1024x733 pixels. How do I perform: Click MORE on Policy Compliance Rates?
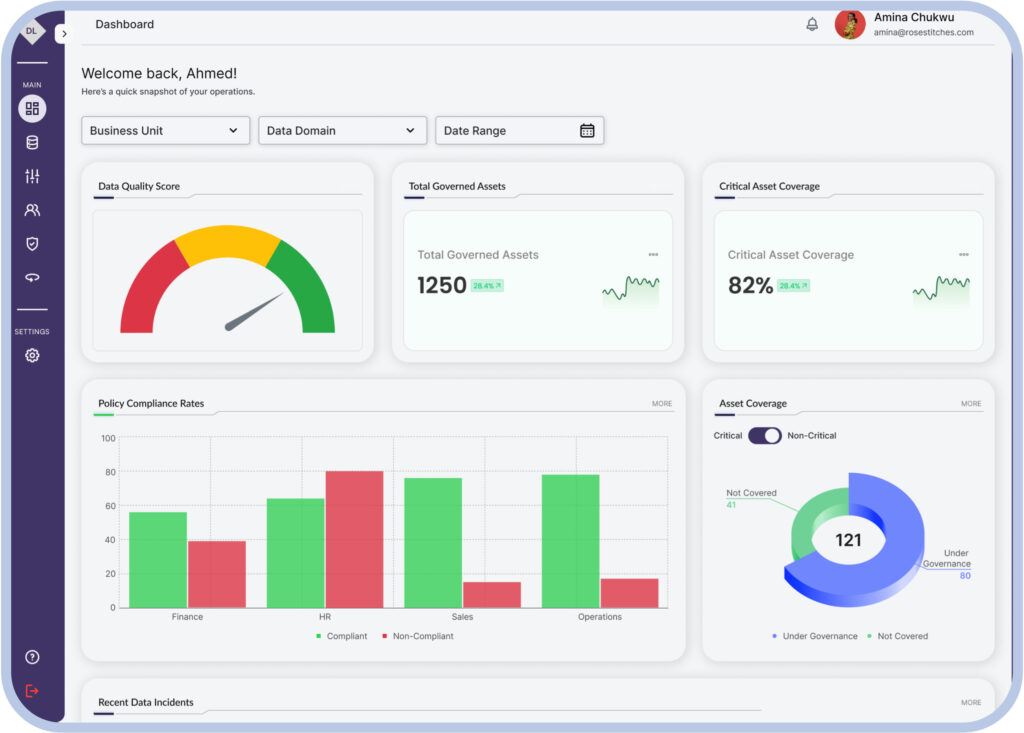tap(662, 403)
